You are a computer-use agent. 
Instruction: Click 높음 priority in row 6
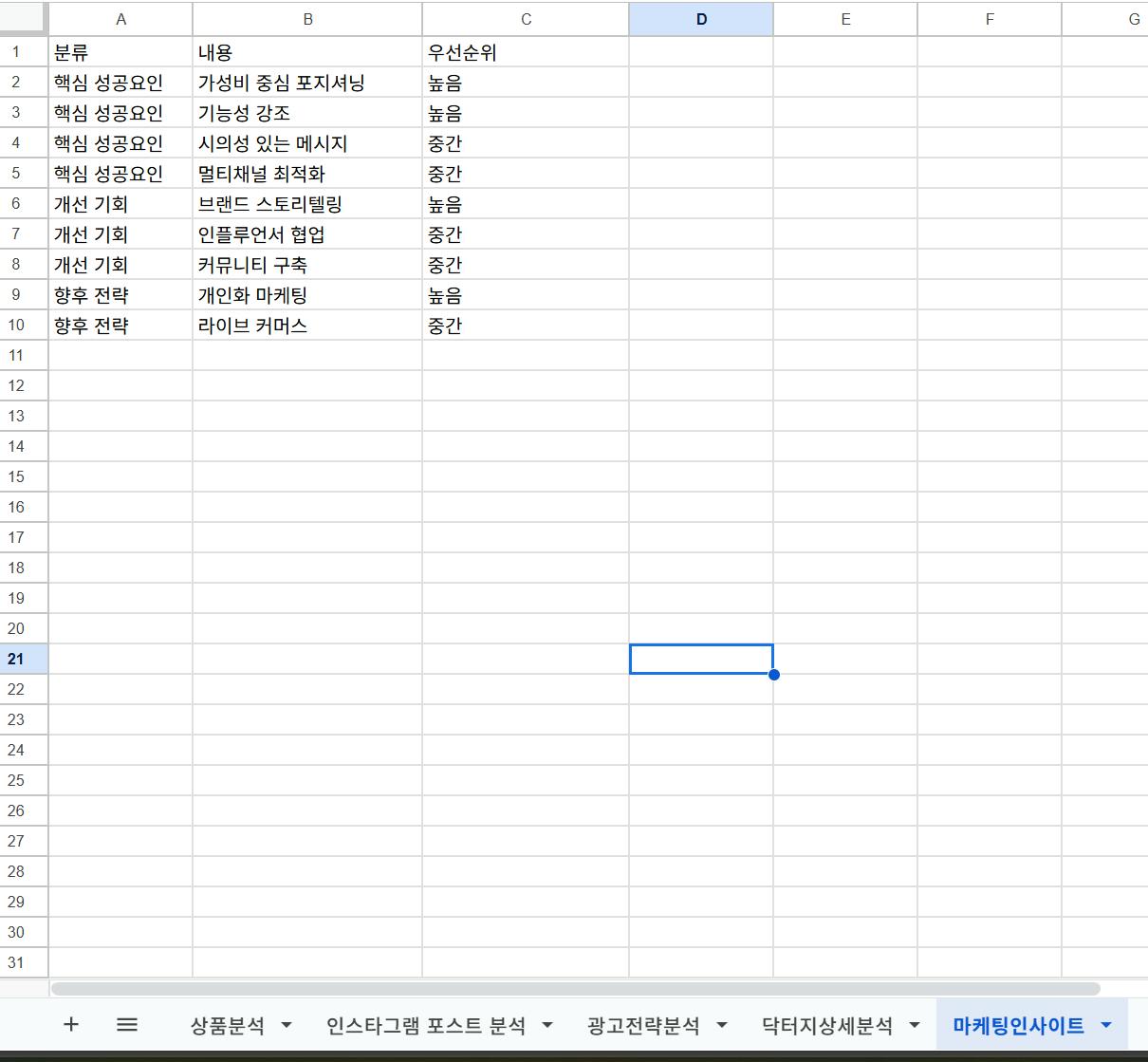pos(526,204)
